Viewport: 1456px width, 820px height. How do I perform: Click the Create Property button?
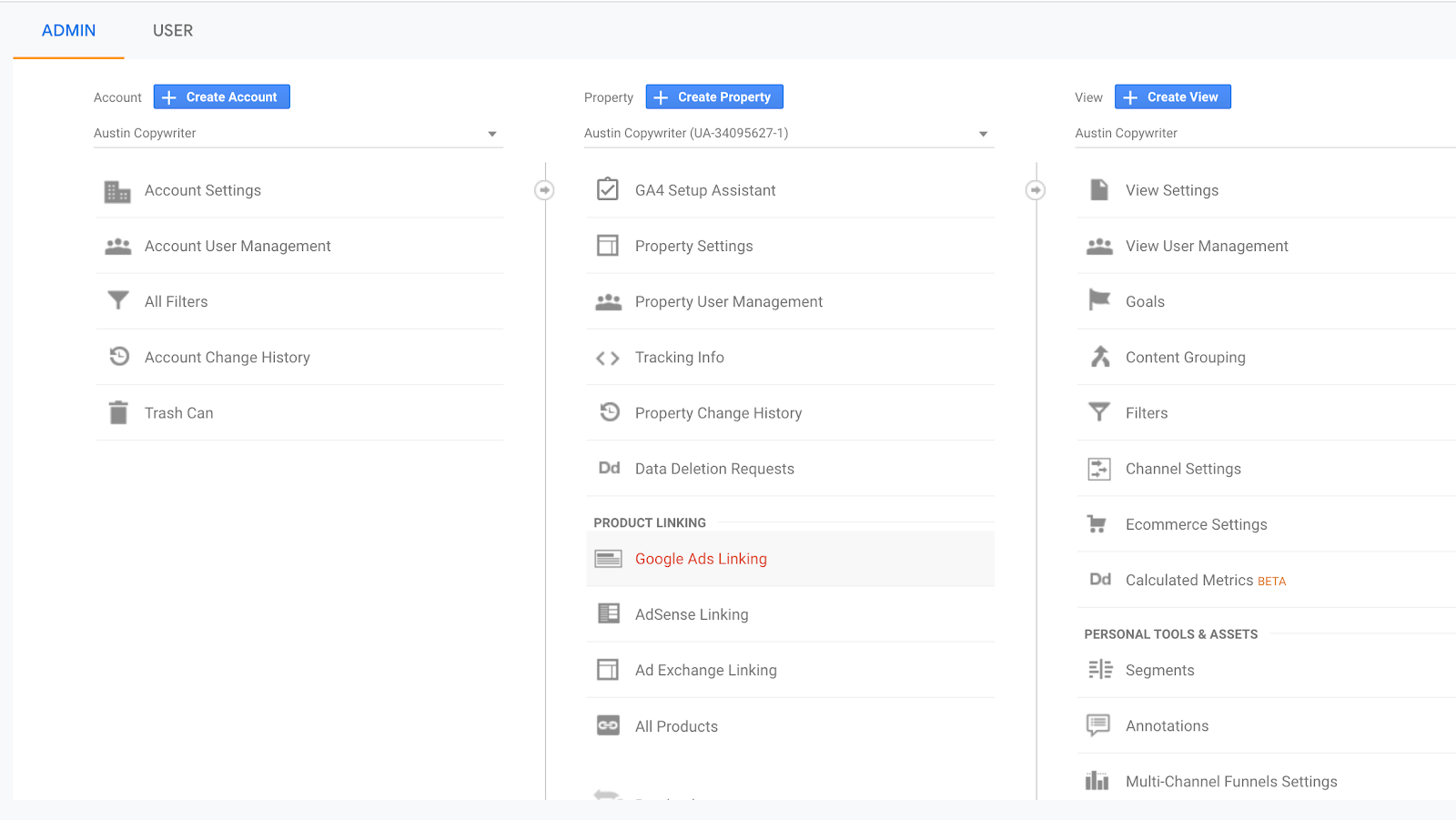[x=714, y=96]
